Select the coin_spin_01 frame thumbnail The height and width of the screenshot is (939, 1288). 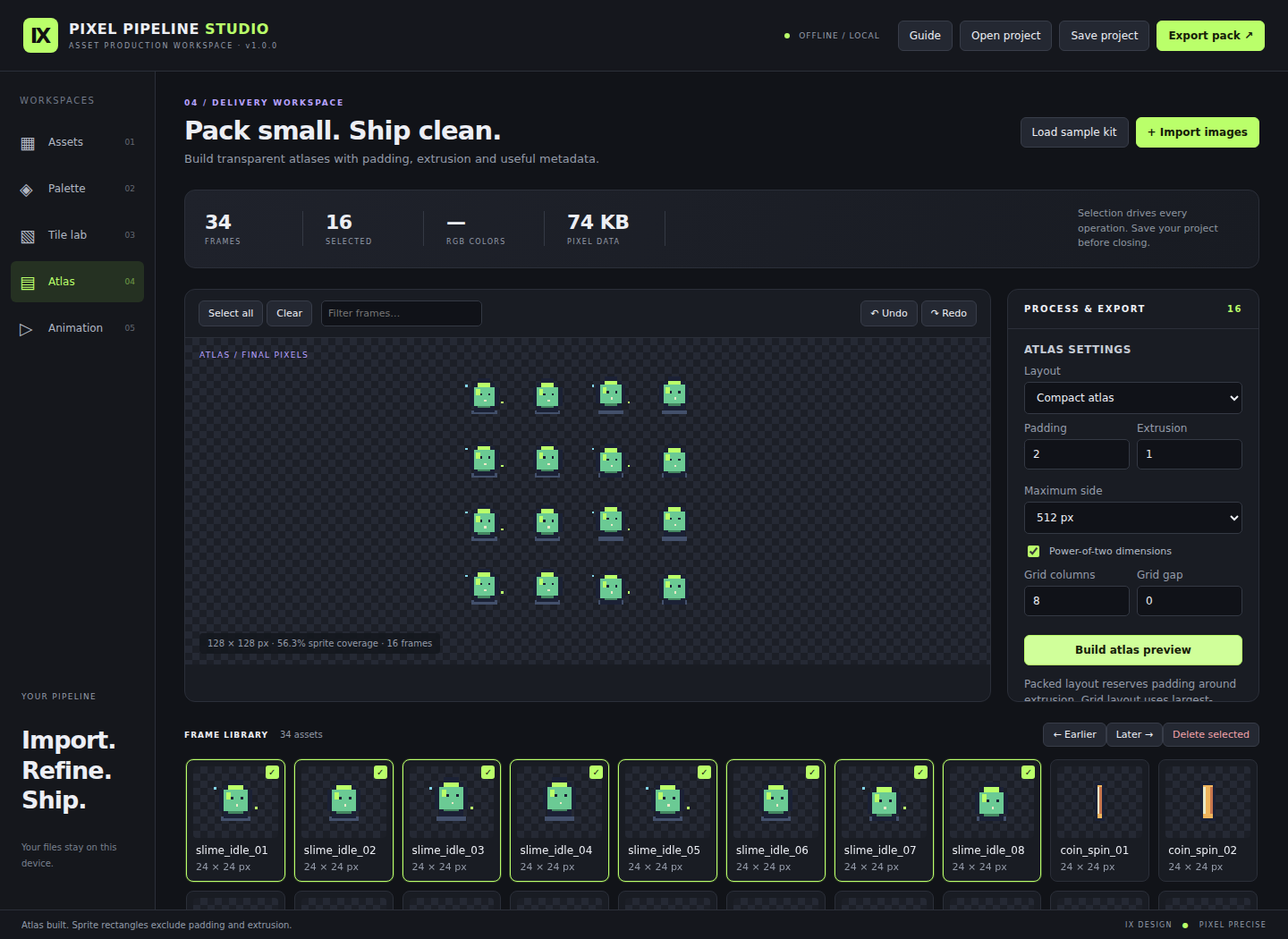pos(1099,820)
